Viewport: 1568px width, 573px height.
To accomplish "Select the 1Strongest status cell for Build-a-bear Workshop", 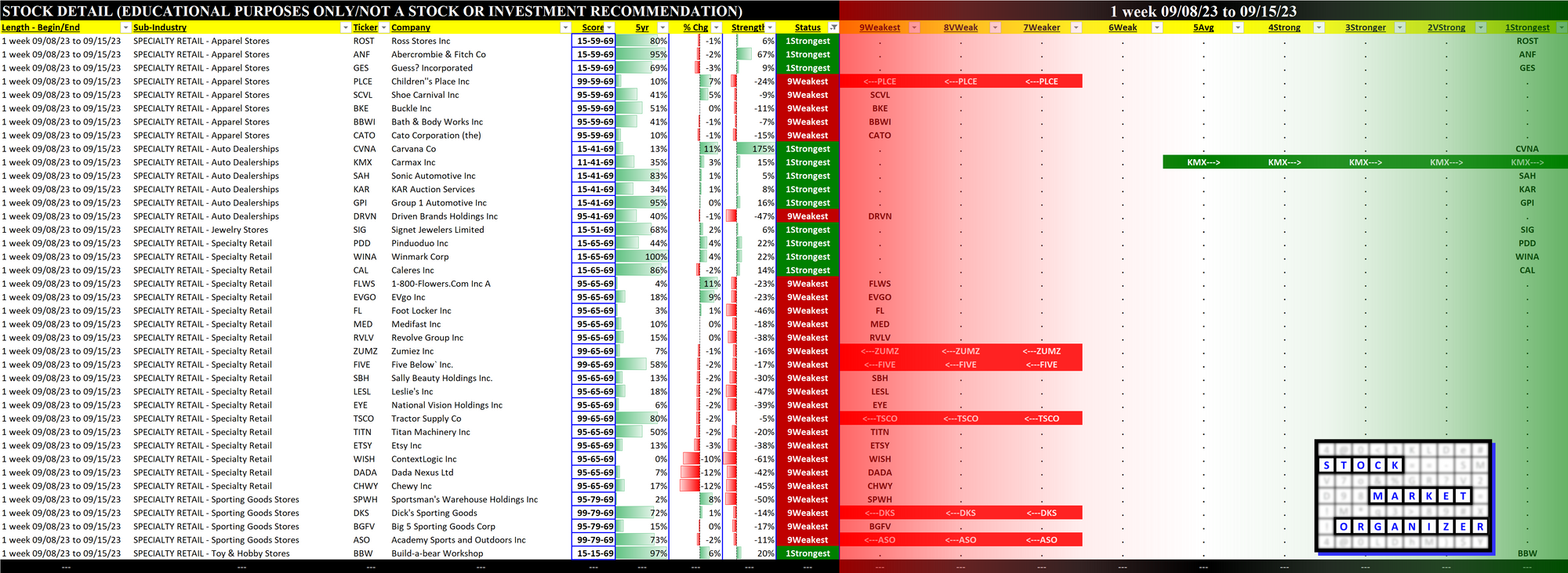I will [x=808, y=553].
